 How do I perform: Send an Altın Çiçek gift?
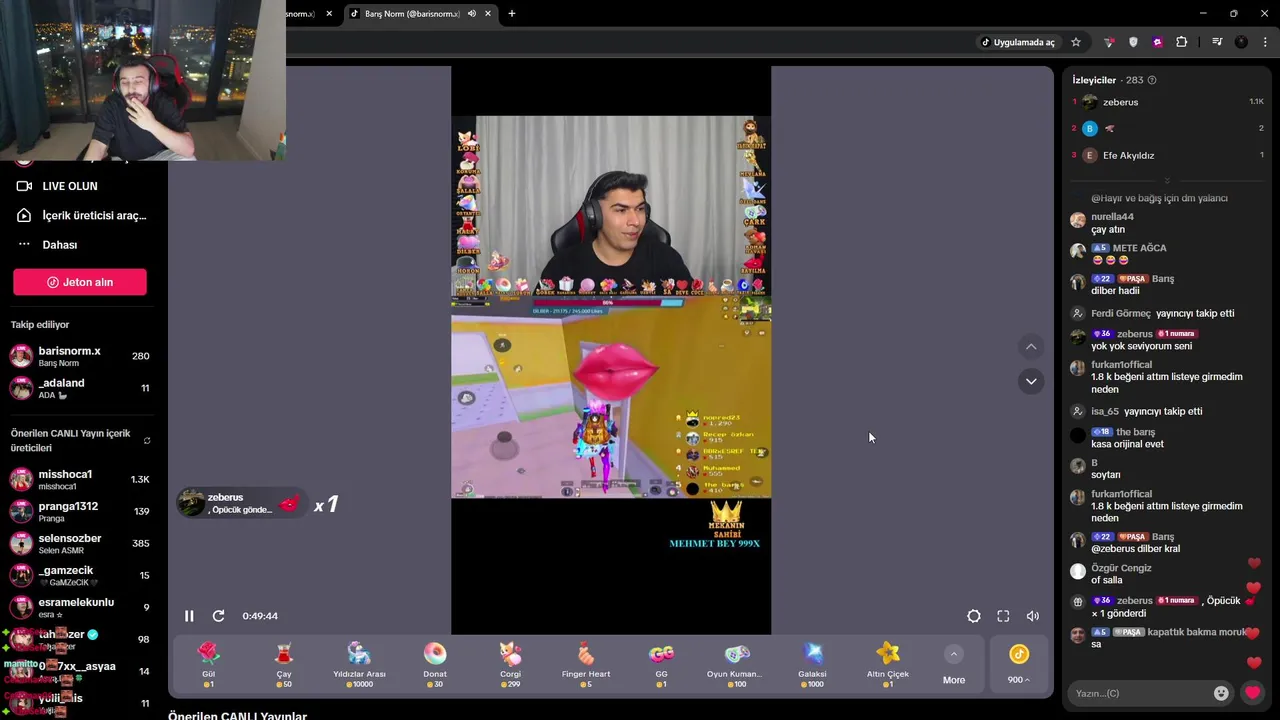click(x=888, y=665)
